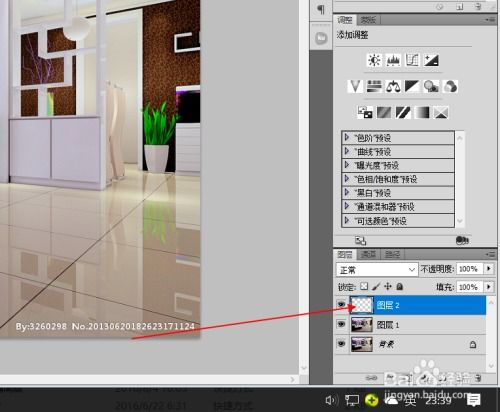
Task: Open the 填充 slider arrow
Action: (489, 287)
